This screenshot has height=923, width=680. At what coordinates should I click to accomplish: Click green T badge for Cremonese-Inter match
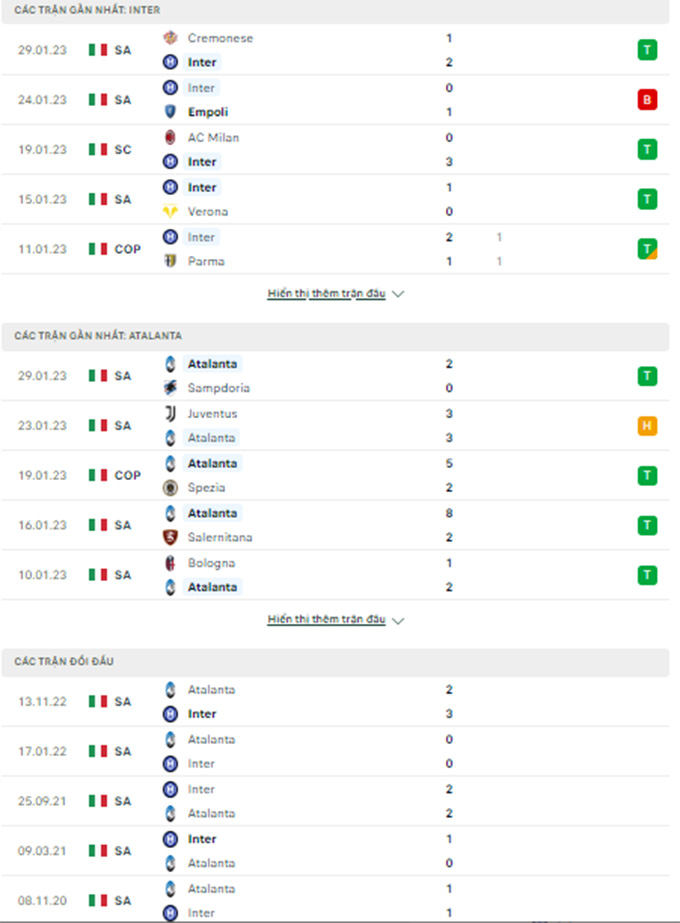647,50
